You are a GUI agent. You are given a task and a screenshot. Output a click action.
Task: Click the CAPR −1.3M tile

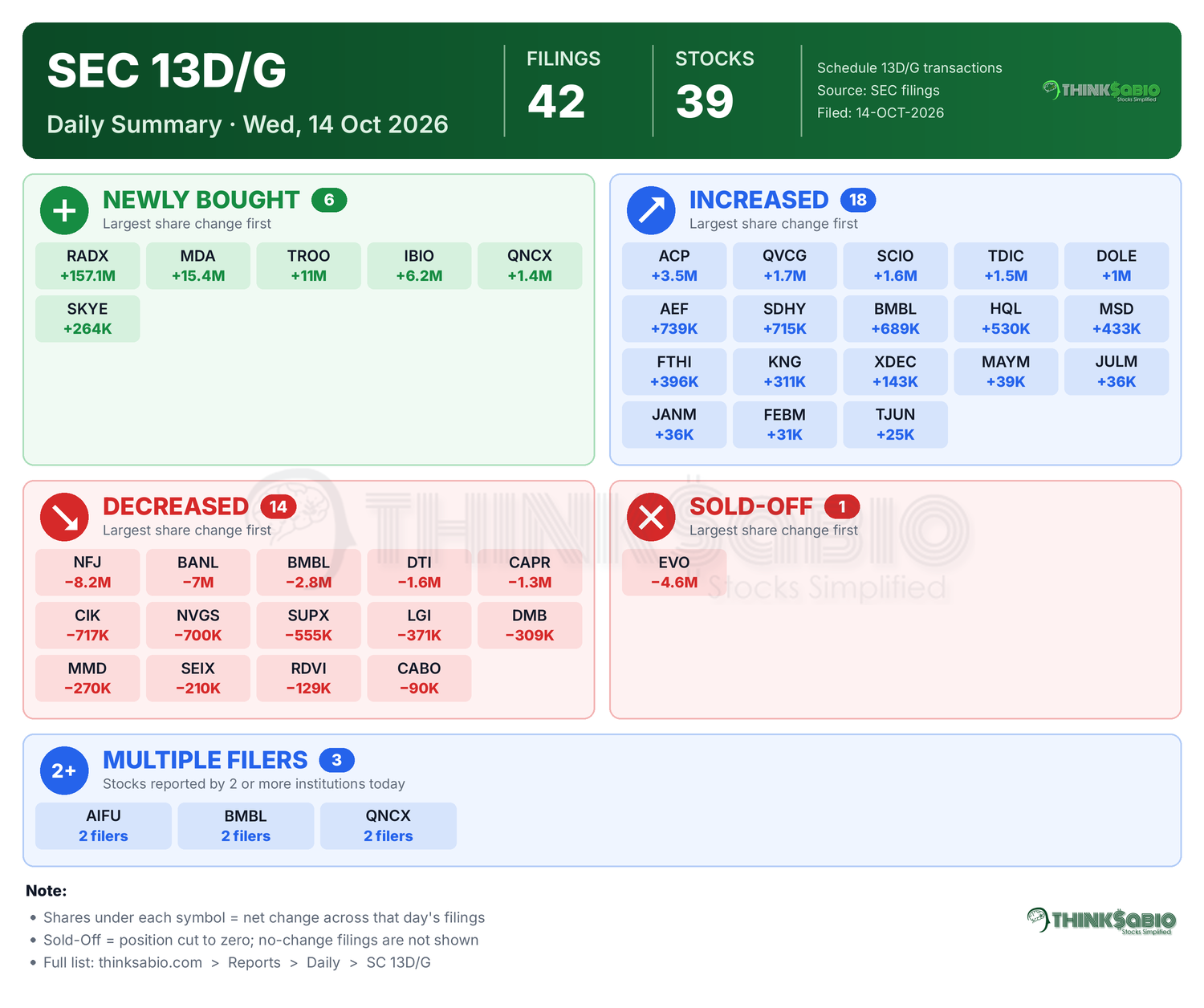click(x=530, y=572)
